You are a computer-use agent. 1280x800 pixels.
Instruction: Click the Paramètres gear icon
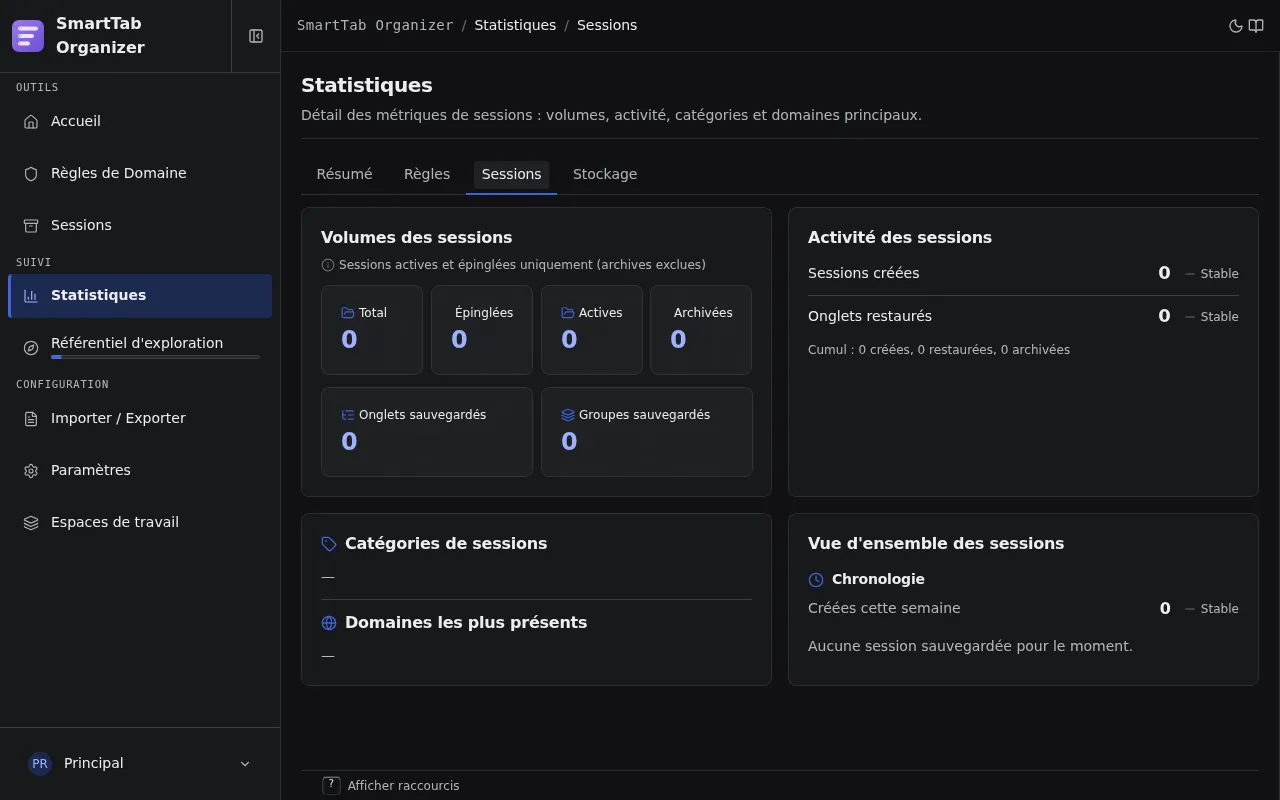tap(31, 471)
